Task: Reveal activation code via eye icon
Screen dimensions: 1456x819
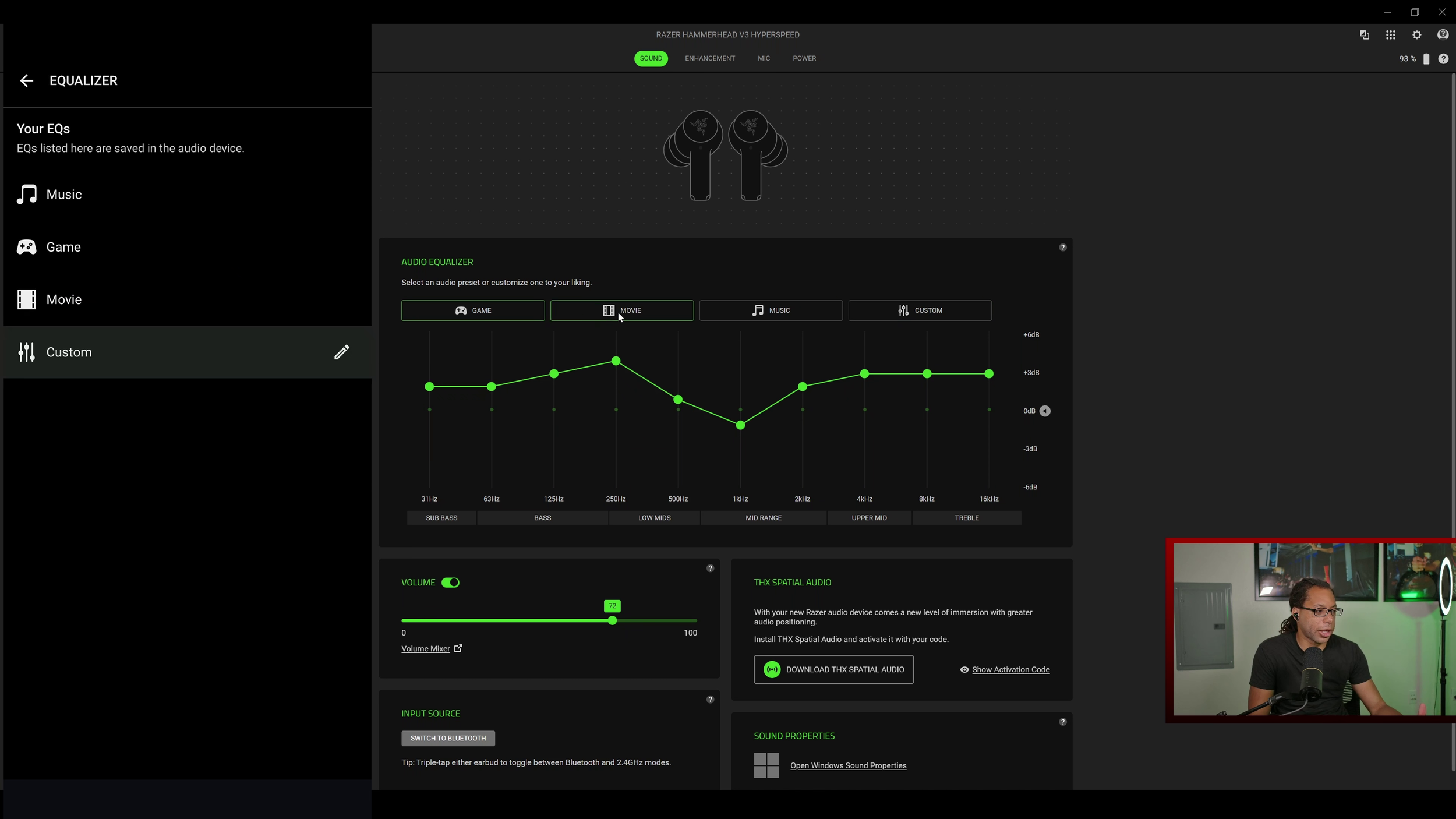Action: click(964, 670)
